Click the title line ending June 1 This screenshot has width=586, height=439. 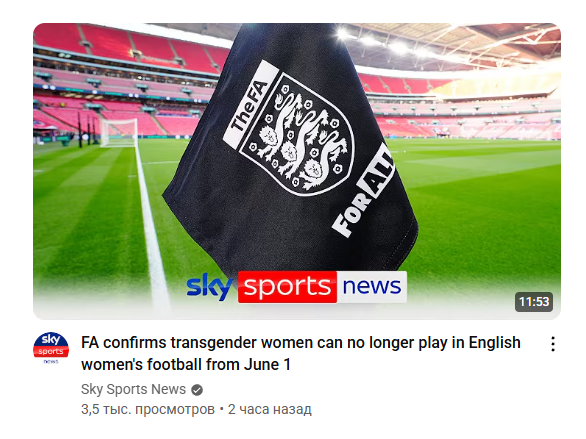[186, 364]
